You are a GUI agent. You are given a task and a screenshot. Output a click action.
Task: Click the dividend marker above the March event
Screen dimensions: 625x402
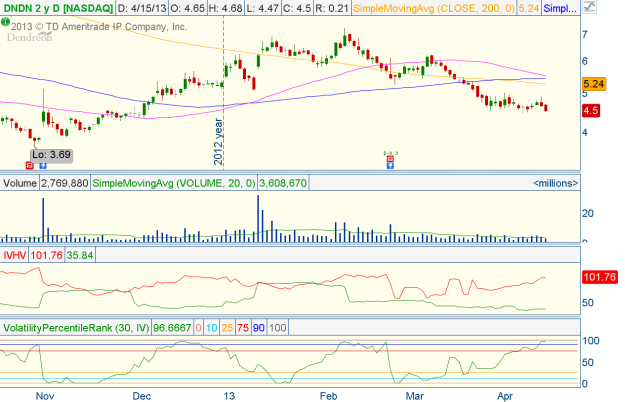coord(393,154)
